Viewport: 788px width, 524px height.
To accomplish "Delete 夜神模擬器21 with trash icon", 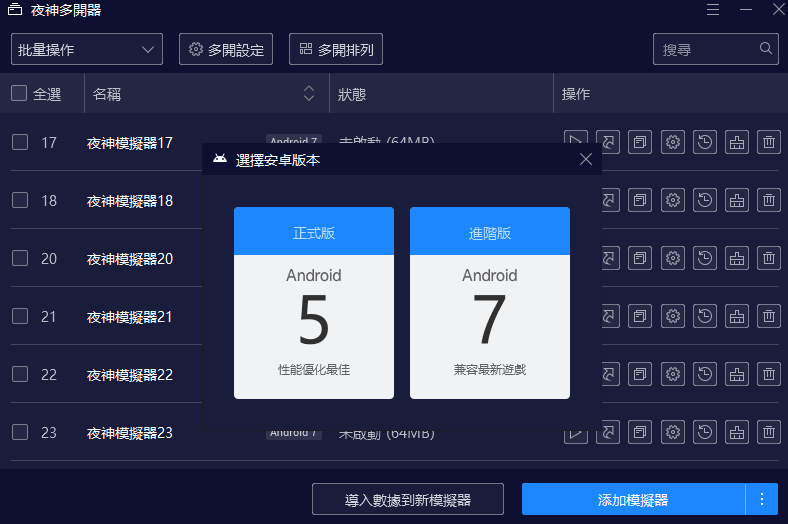I will point(769,316).
